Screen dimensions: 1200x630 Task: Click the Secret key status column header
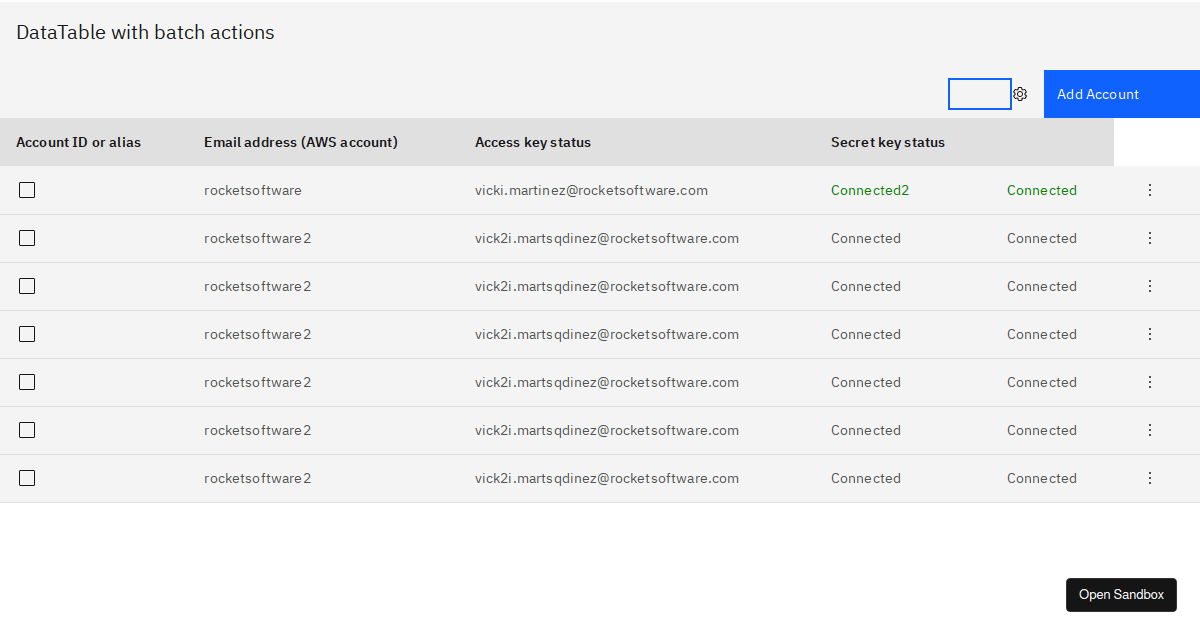[x=888, y=142]
